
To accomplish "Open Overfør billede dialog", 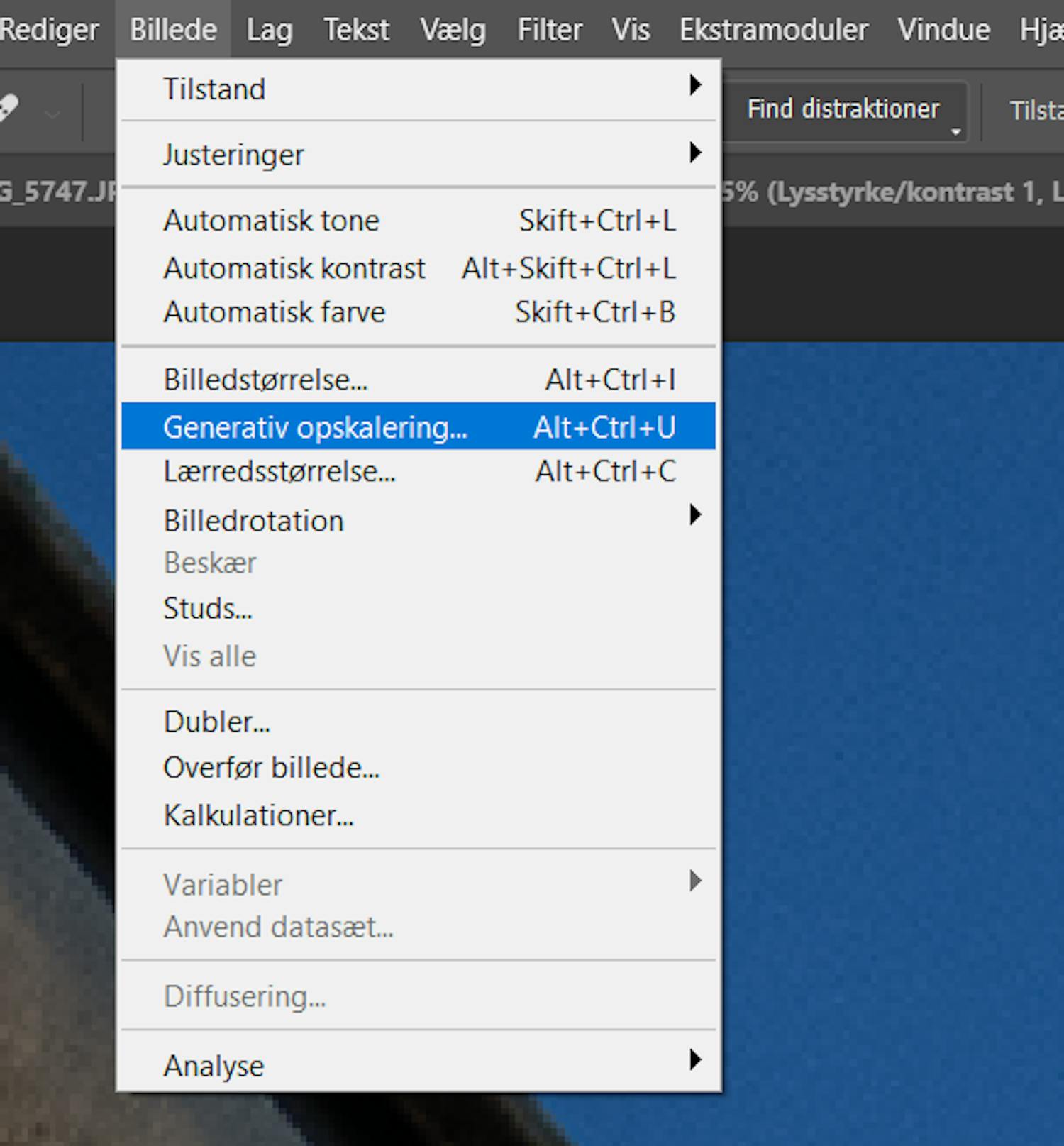I will click(x=419, y=768).
